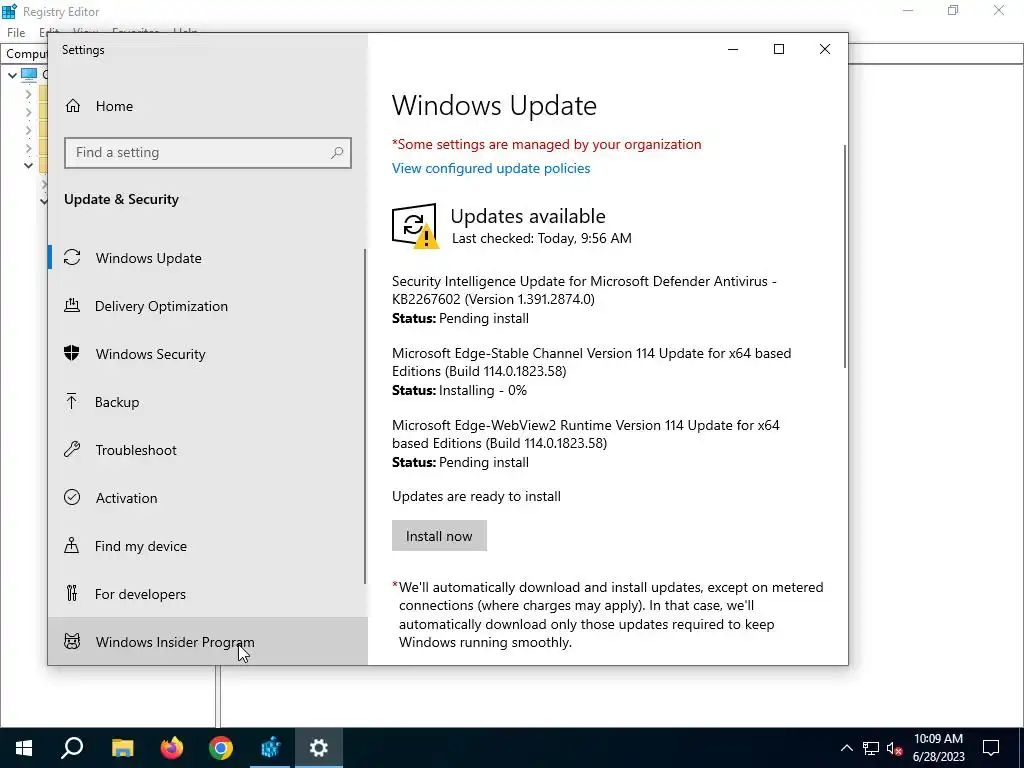Select Backup in the sidebar
This screenshot has width=1024, height=768.
click(208, 402)
